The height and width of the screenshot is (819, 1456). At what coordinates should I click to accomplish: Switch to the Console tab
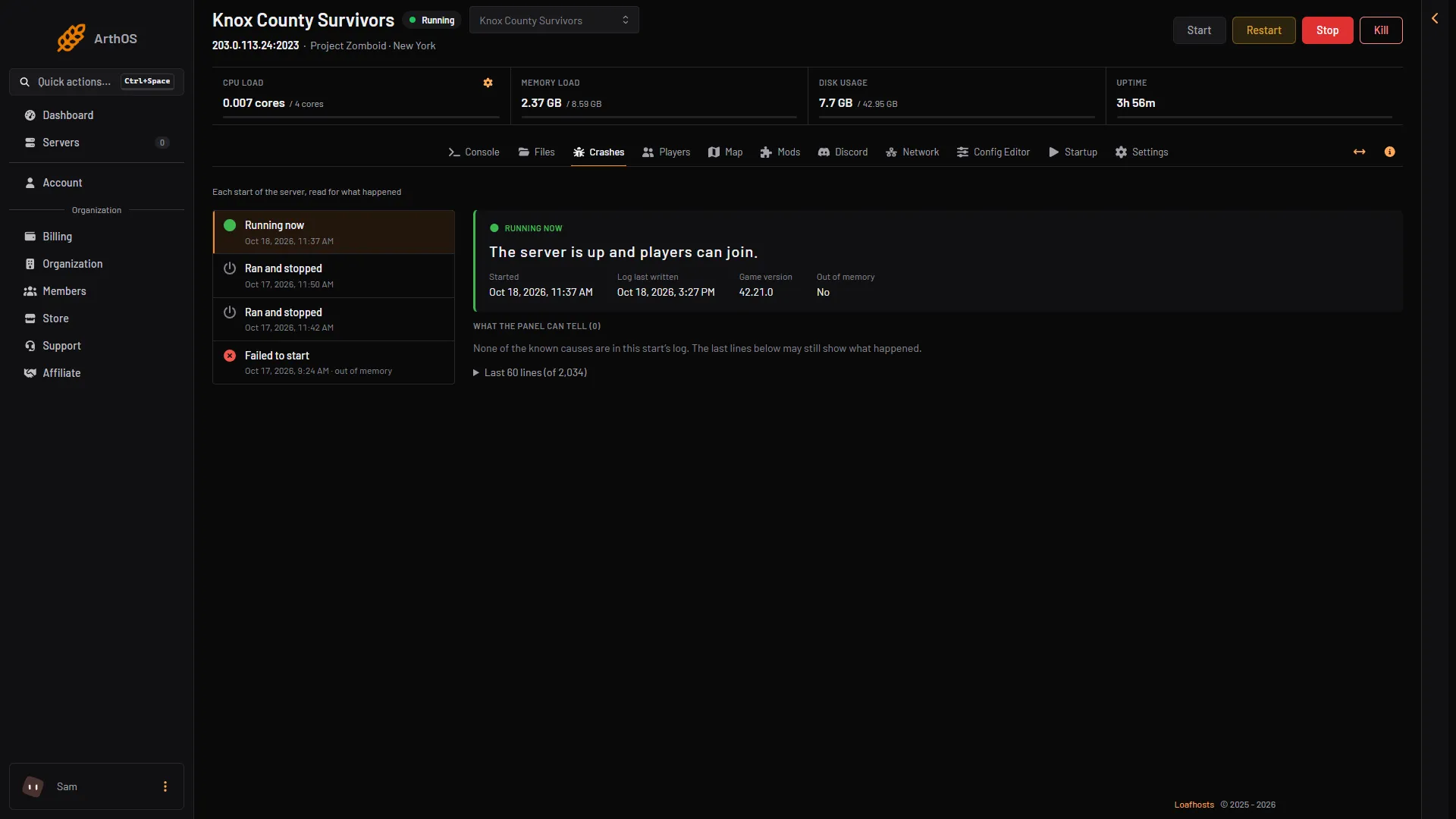(x=473, y=152)
